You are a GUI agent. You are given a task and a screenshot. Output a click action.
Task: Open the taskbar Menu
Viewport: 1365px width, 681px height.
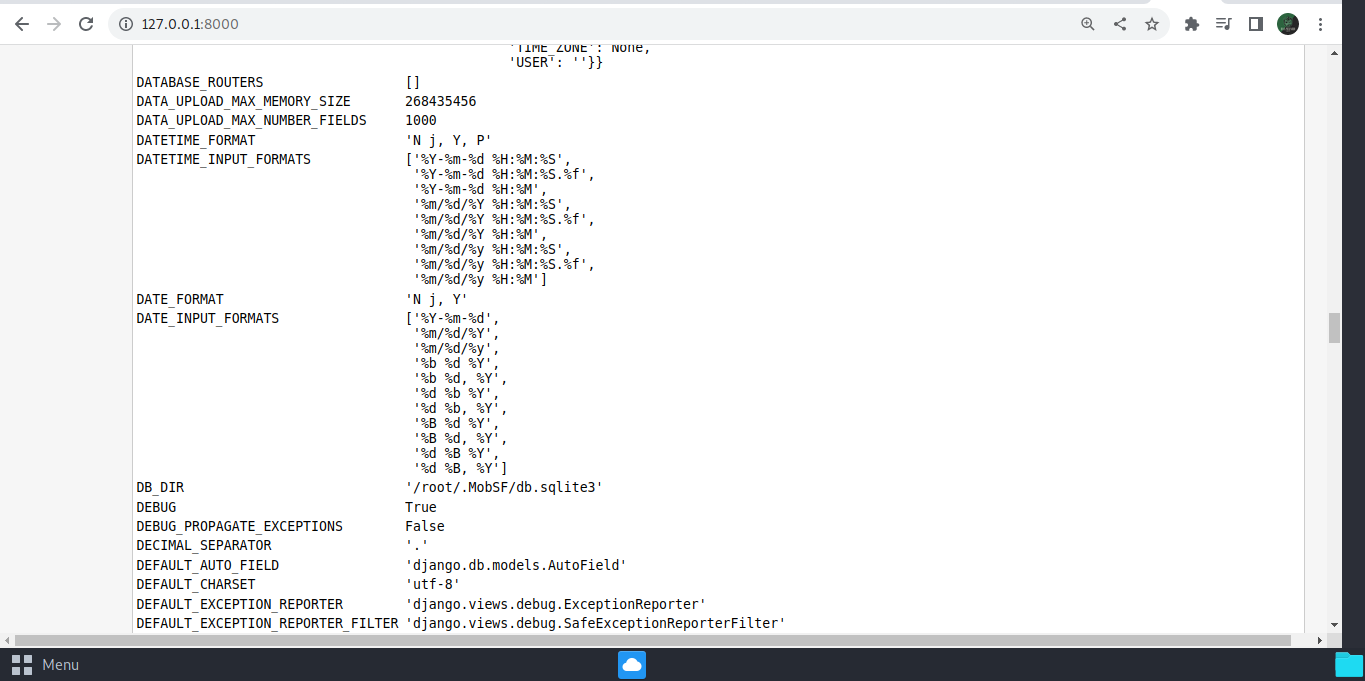point(60,664)
